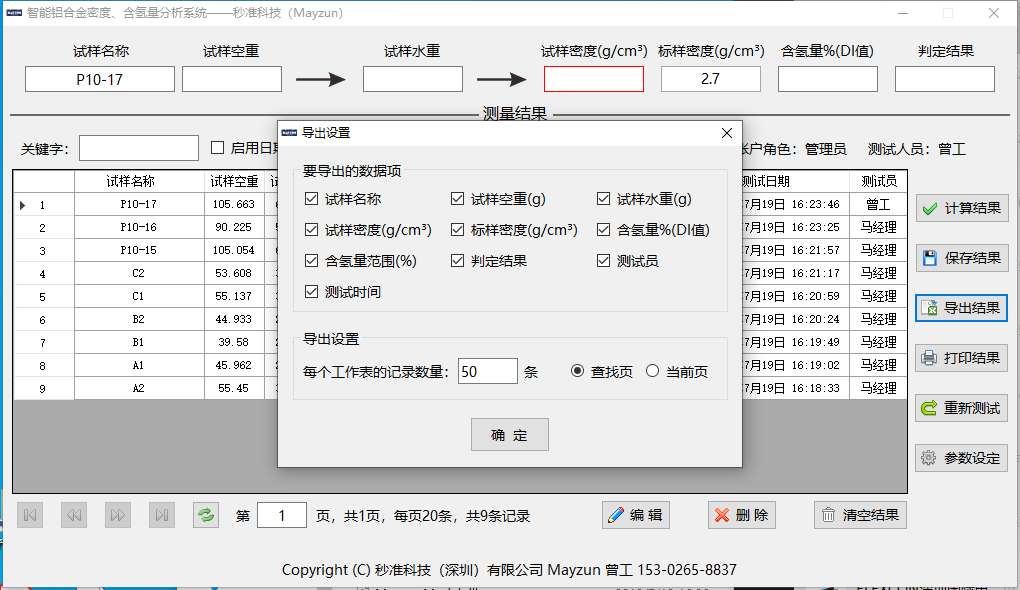1020x590 pixels.
Task: Uncheck the 测试时间 checkbox
Action: coord(312,292)
